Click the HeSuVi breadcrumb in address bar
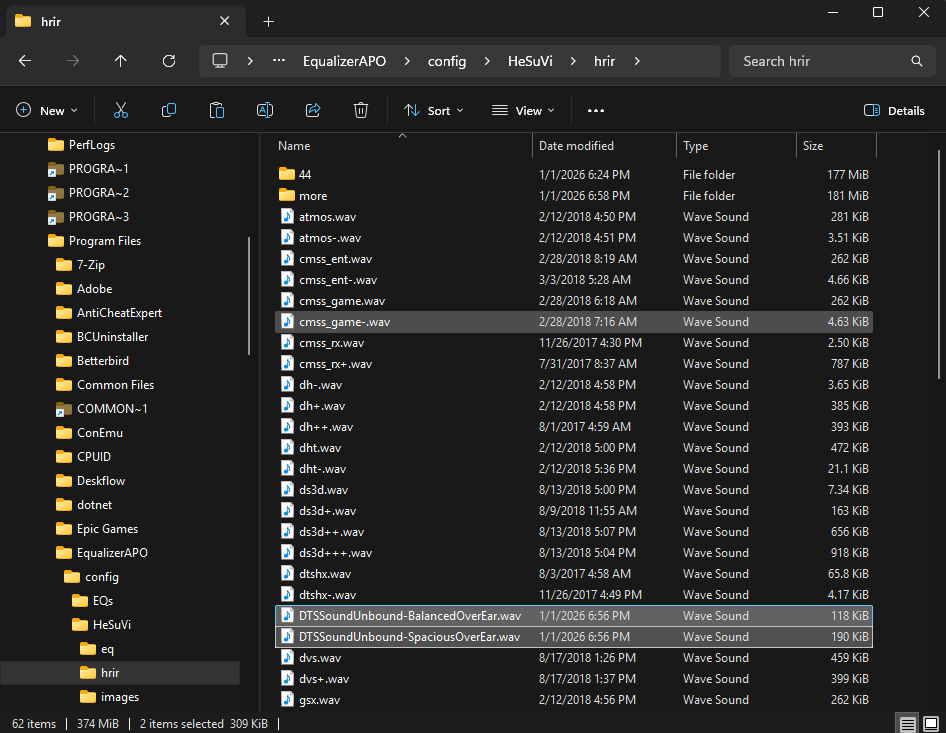 (x=530, y=61)
